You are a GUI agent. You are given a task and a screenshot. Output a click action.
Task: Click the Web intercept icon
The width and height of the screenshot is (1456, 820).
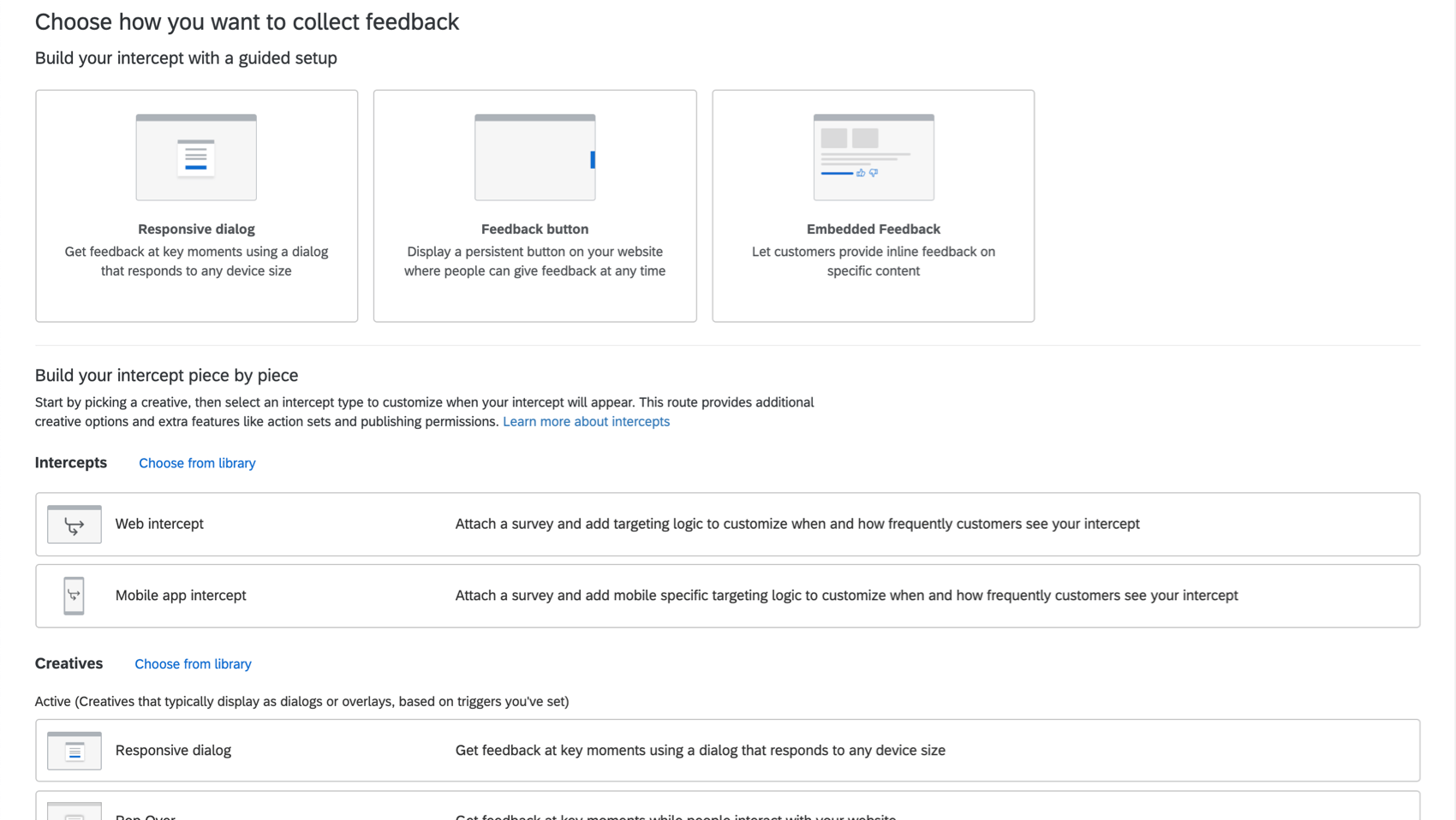[75, 524]
